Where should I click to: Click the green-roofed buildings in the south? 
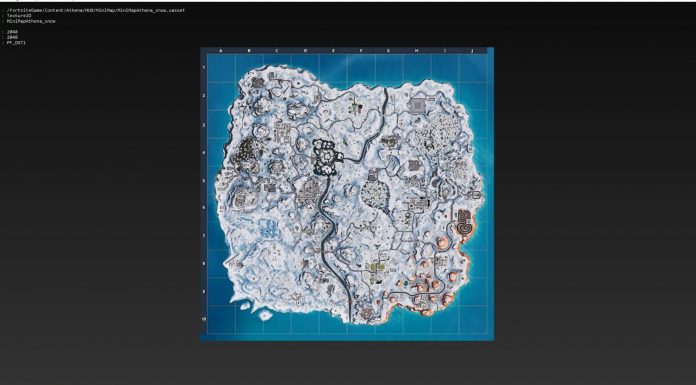tap(377, 268)
